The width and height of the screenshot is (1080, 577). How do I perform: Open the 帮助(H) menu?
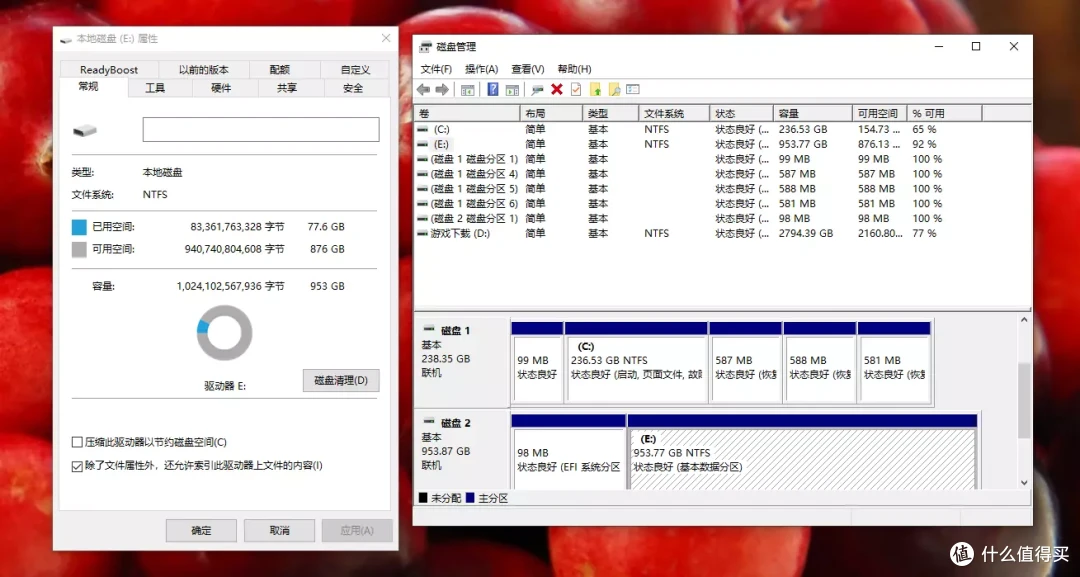point(574,69)
